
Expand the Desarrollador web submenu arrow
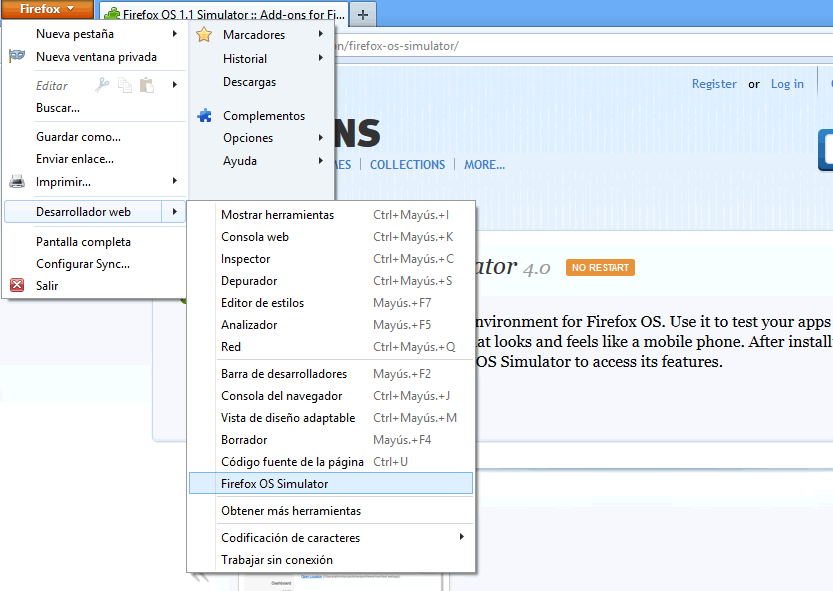point(175,212)
